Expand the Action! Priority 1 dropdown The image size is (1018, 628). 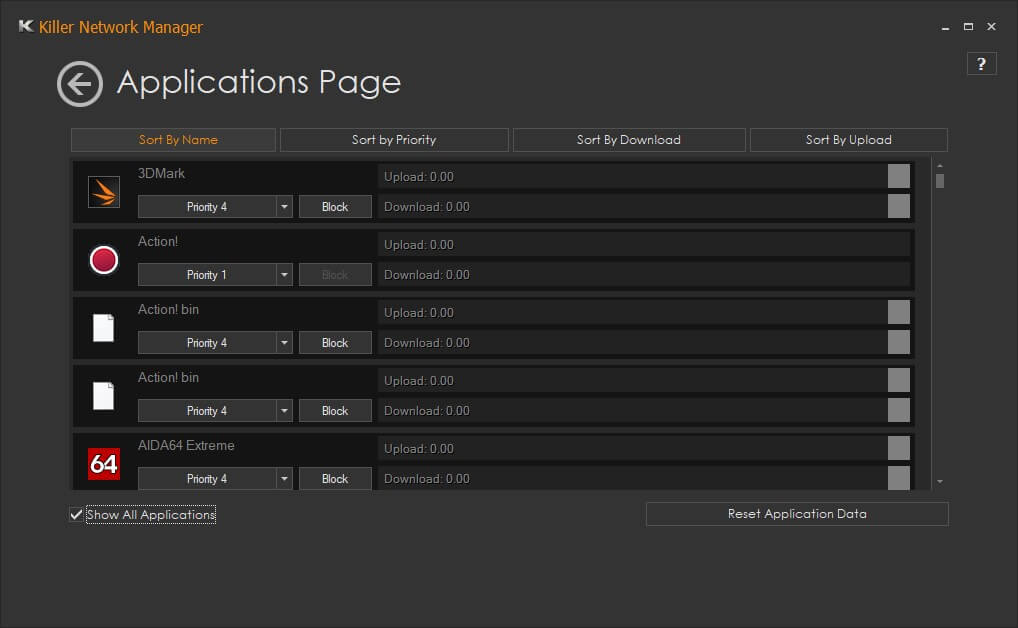[x=284, y=275]
